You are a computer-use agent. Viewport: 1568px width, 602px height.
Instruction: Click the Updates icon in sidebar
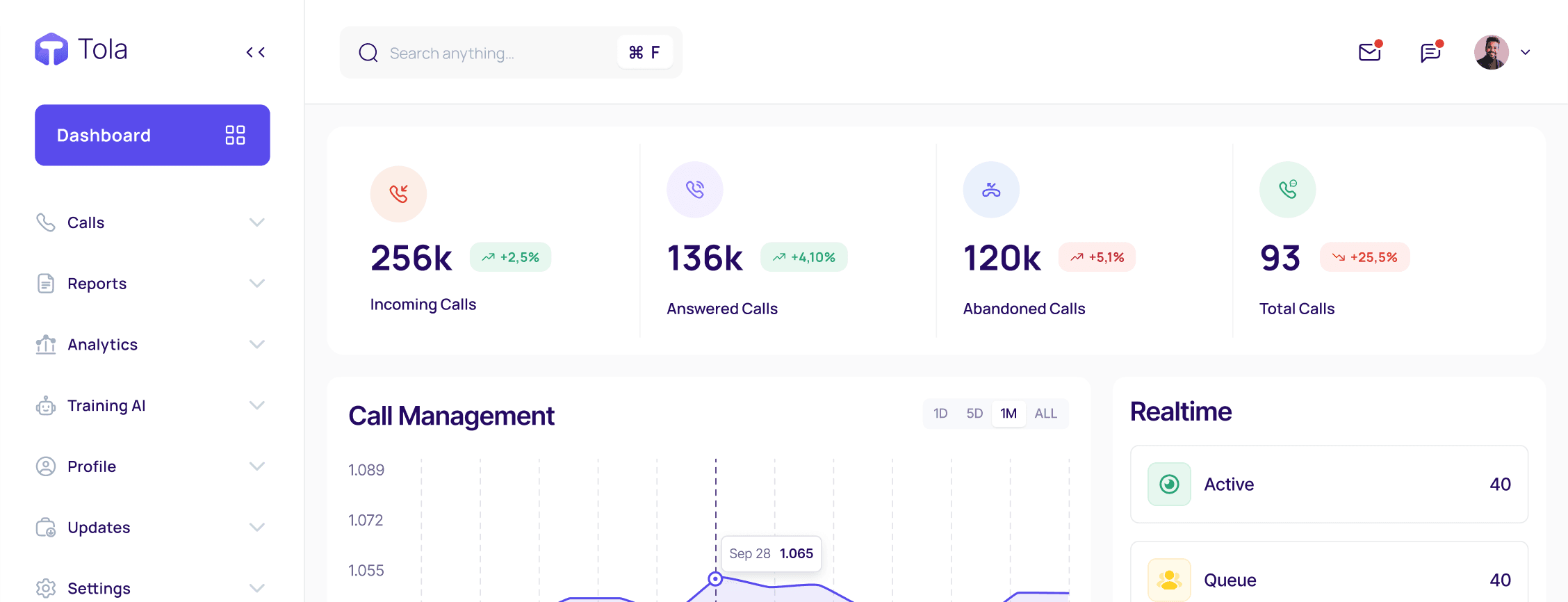tap(46, 528)
